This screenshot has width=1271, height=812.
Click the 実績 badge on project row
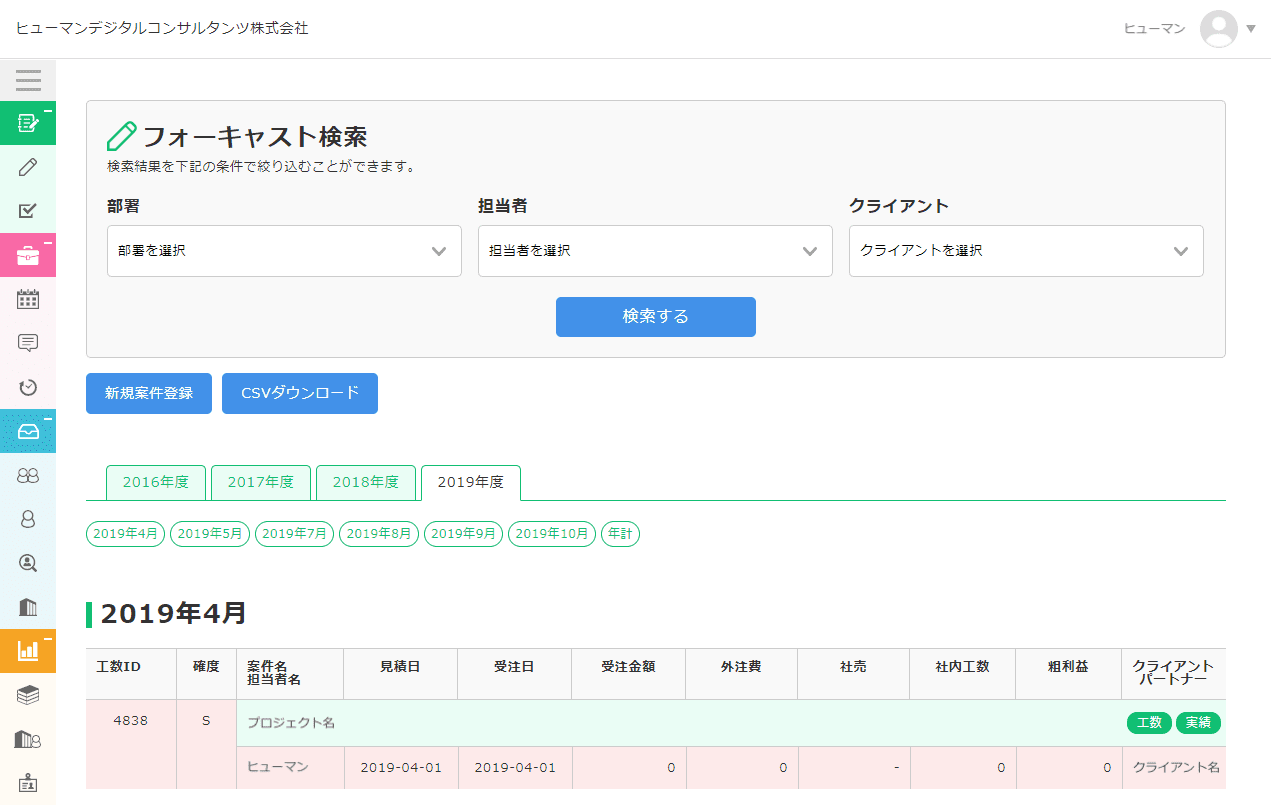coord(1198,722)
